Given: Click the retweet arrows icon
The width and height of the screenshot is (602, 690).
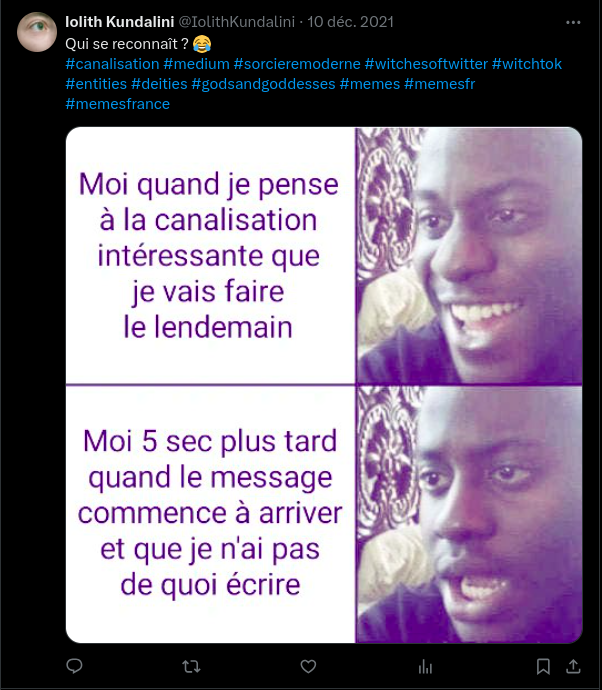Looking at the screenshot, I should (x=191, y=667).
